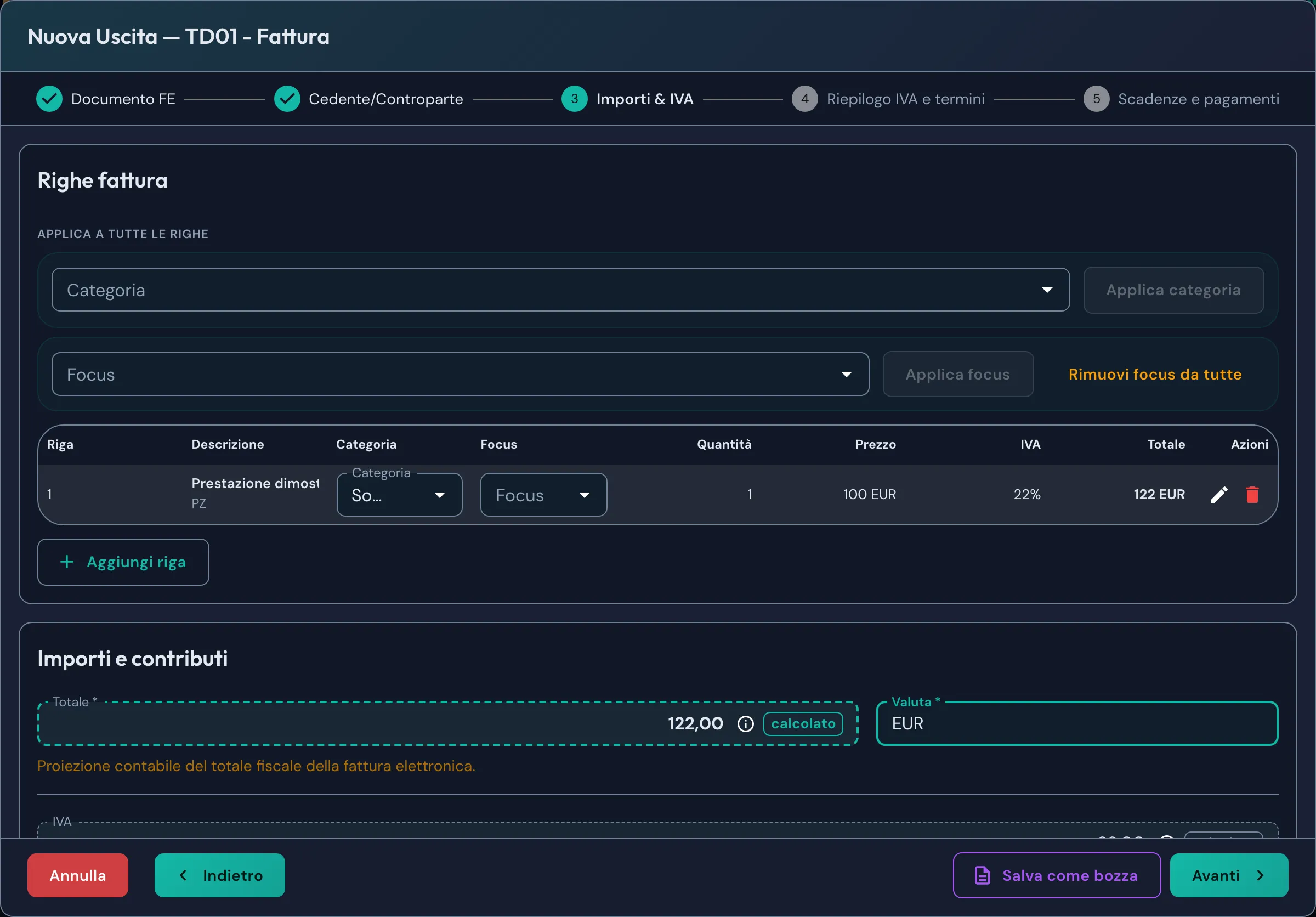Image resolution: width=1316 pixels, height=917 pixels.
Task: Go back with Indietro button
Action: [219, 876]
